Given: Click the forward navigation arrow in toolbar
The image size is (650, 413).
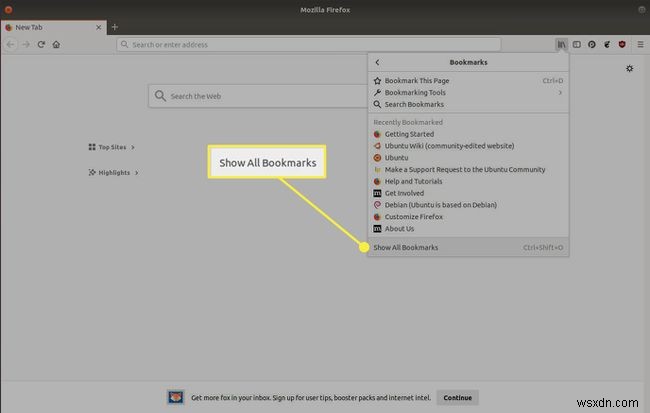Looking at the screenshot, I should coord(26,44).
